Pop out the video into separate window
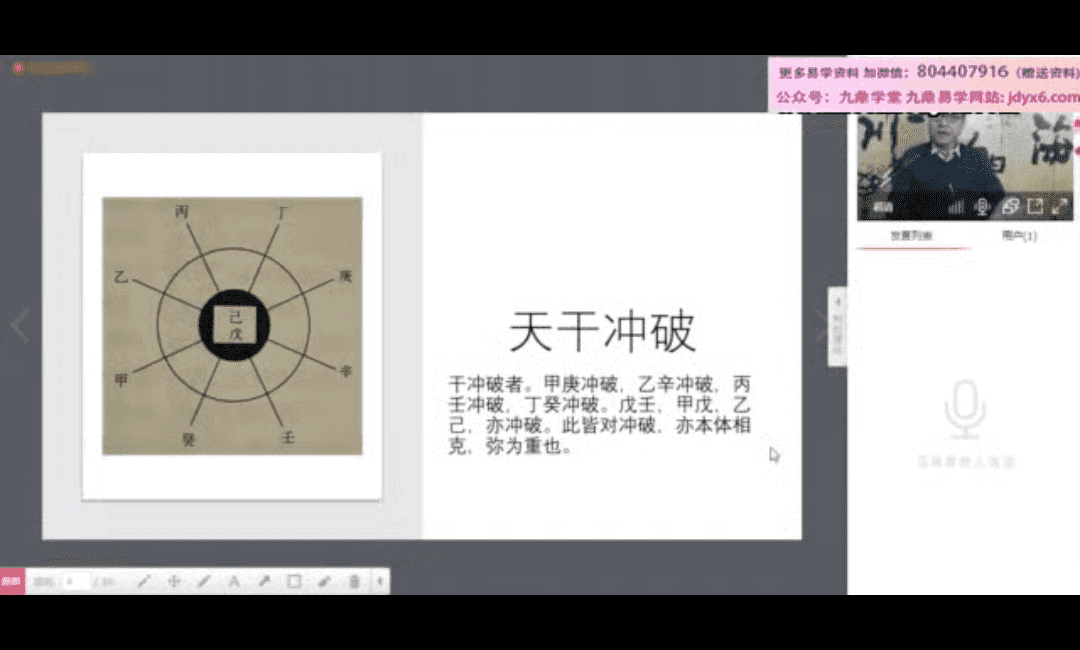 (x=1035, y=206)
